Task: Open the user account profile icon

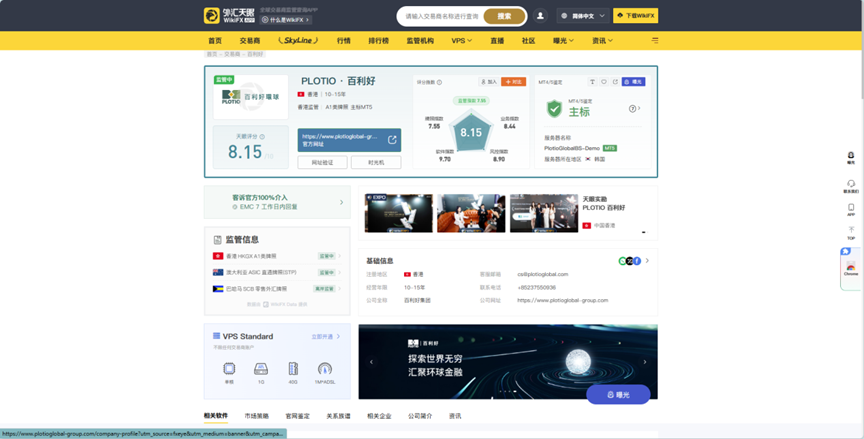Action: click(541, 16)
